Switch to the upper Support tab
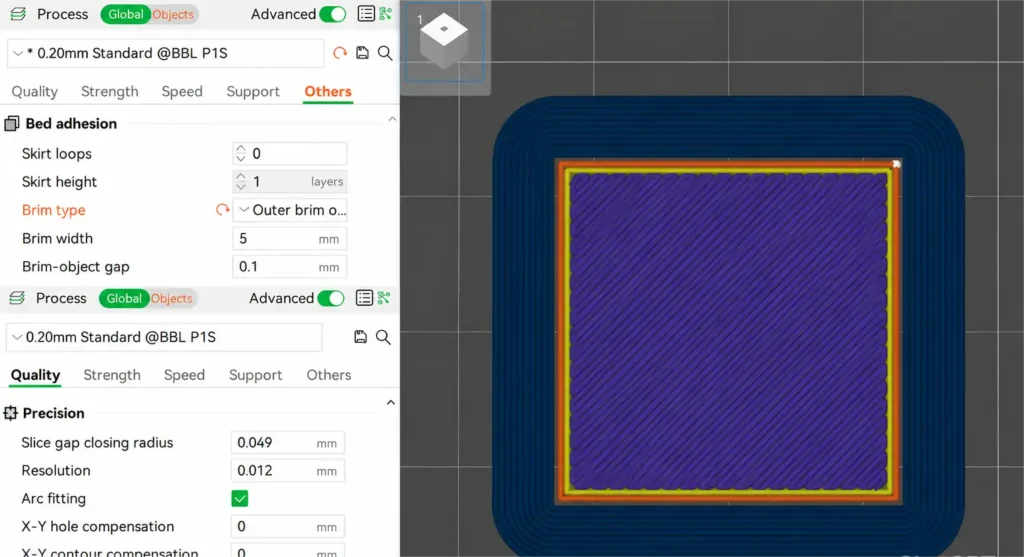This screenshot has height=557, width=1024. click(x=253, y=91)
